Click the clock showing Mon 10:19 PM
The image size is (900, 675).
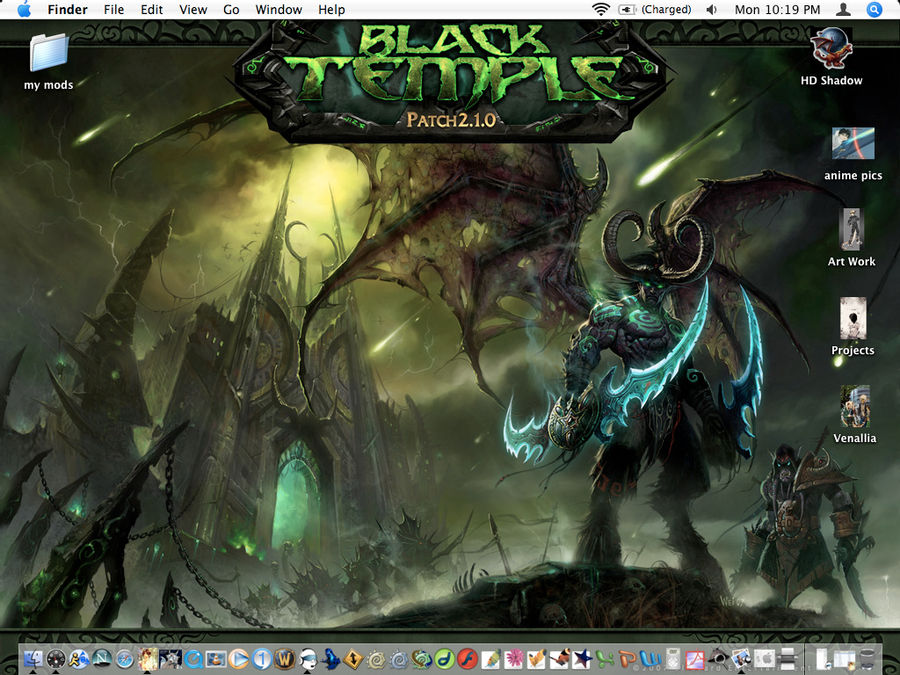click(x=777, y=10)
